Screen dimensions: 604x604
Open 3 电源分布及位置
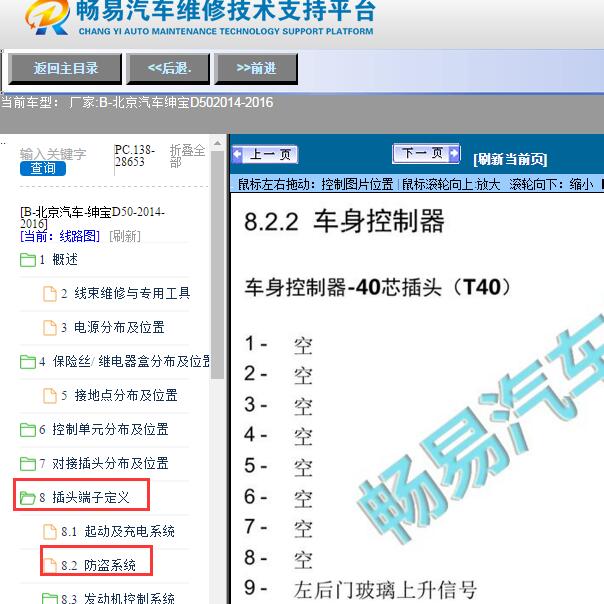(x=112, y=327)
